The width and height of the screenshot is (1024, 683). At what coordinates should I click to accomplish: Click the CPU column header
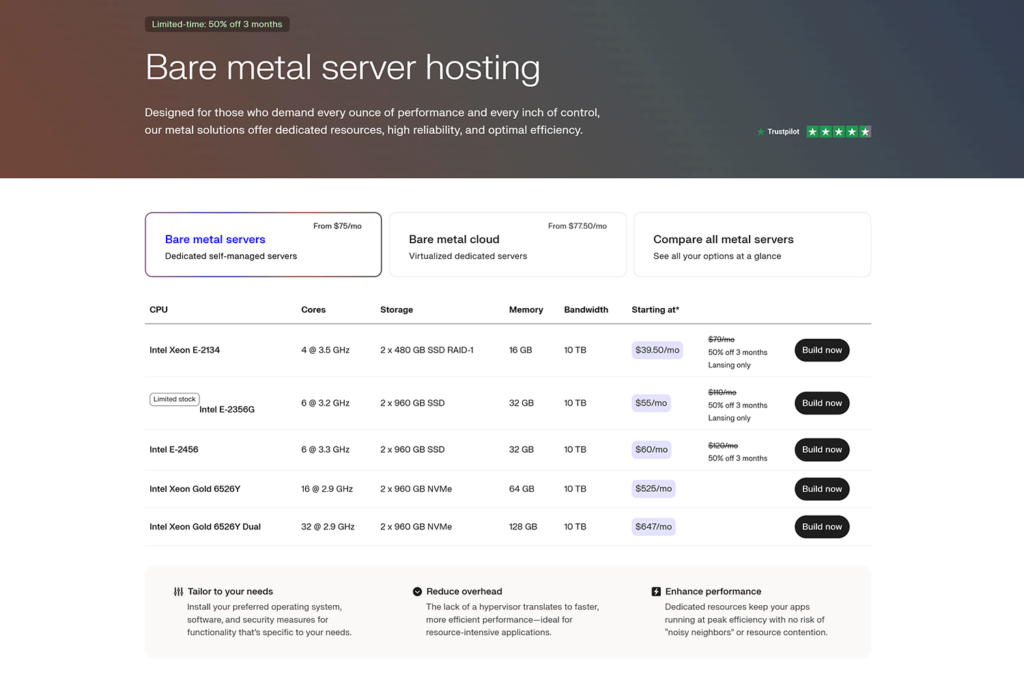pos(158,310)
